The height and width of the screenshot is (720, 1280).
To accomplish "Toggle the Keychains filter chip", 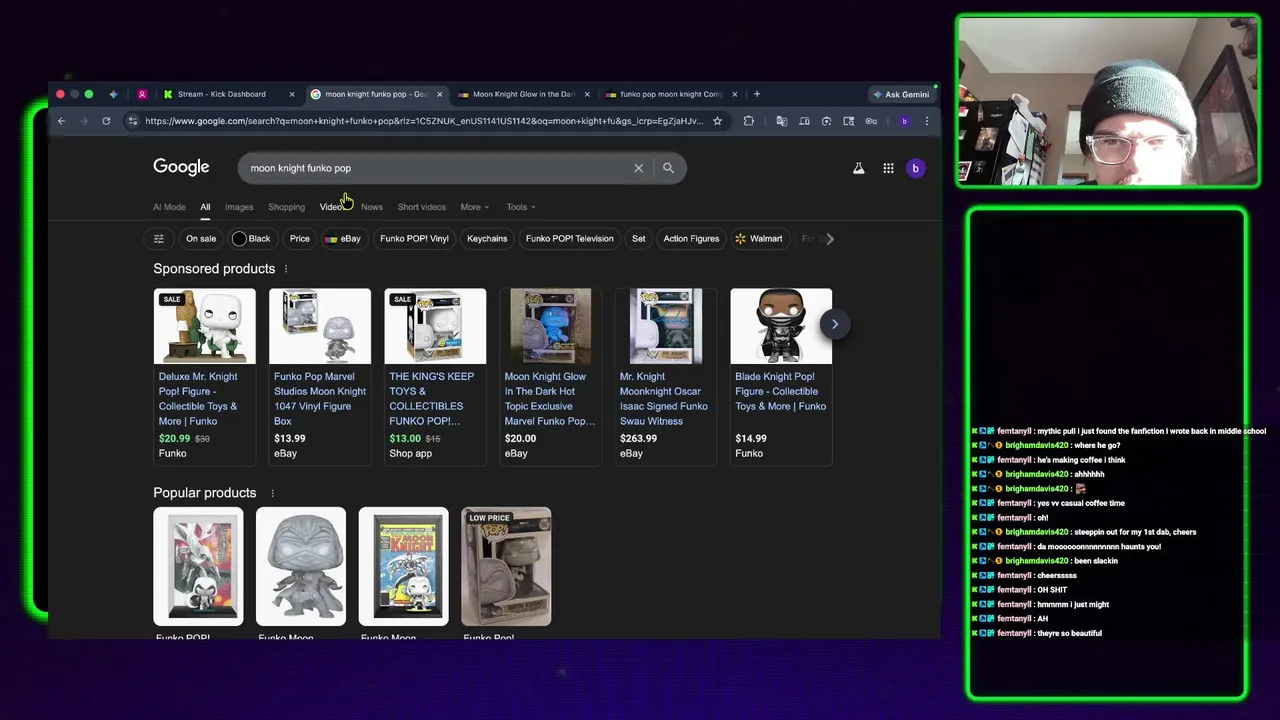I will (487, 239).
